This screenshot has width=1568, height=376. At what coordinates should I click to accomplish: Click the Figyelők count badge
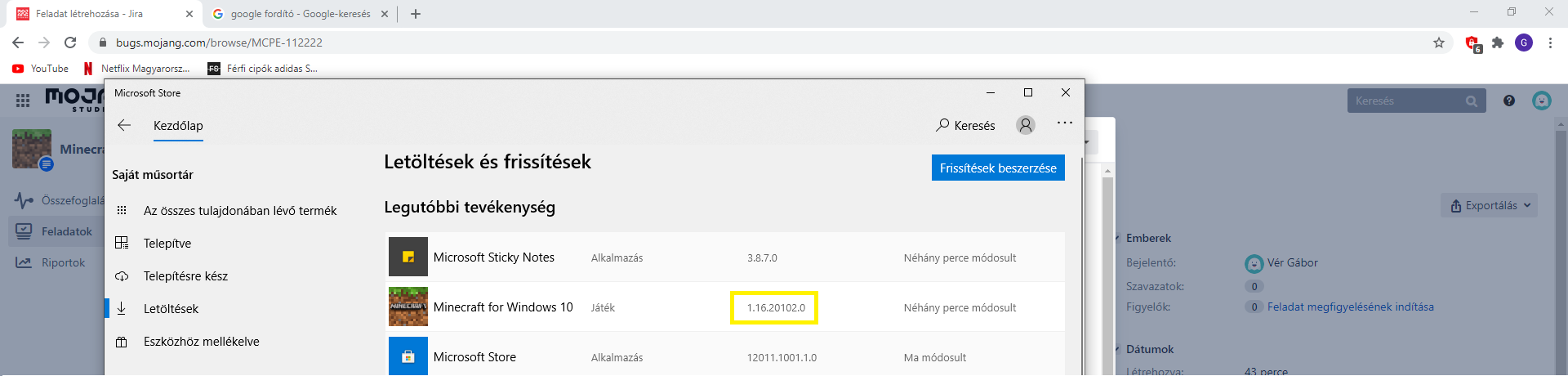coord(1254,307)
